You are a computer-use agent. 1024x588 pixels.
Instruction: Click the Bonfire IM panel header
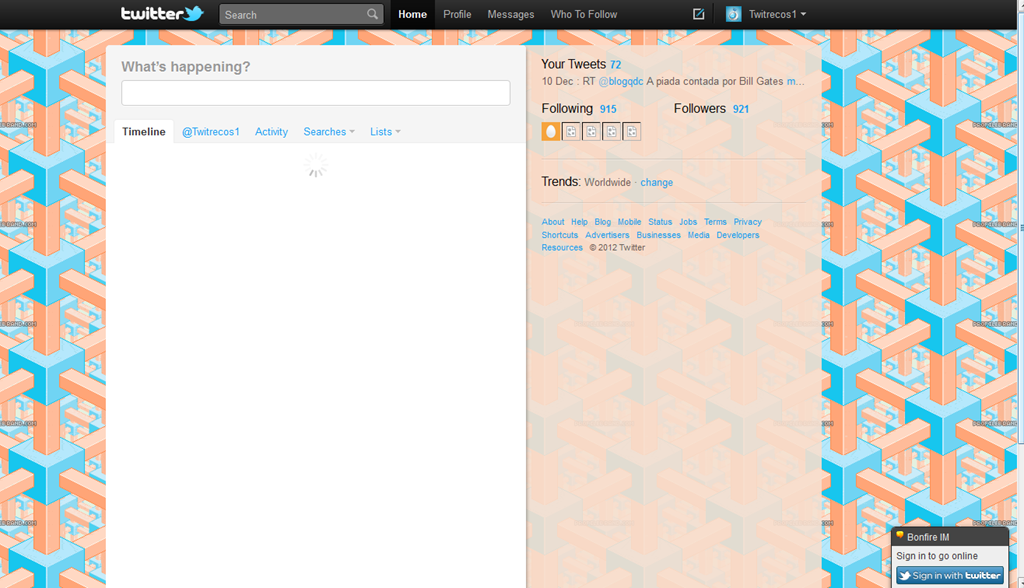point(950,537)
